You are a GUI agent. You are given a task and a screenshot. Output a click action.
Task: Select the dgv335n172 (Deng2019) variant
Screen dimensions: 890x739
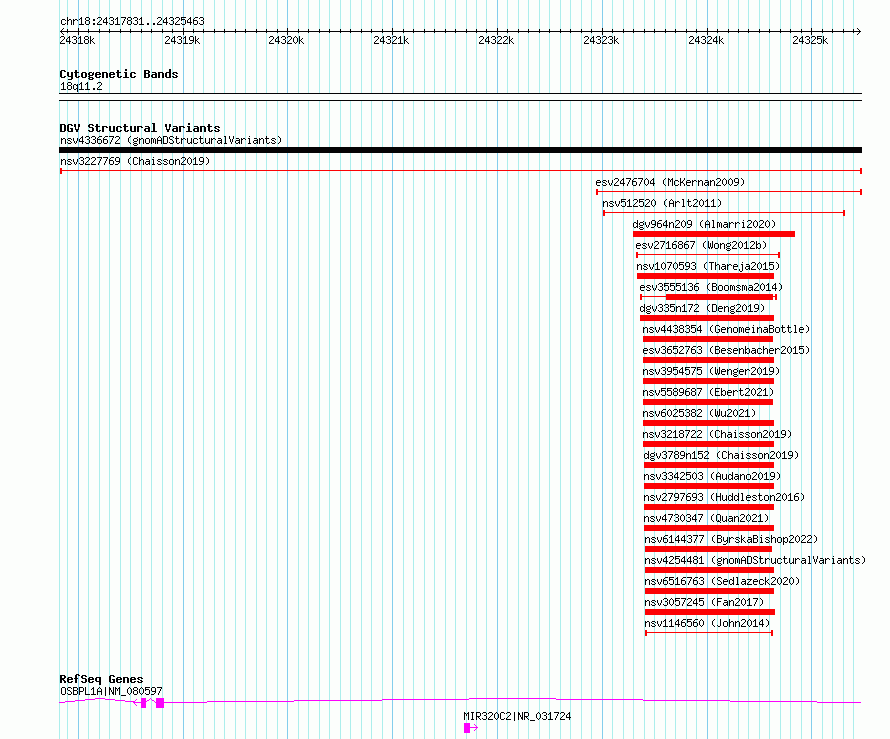702,308
